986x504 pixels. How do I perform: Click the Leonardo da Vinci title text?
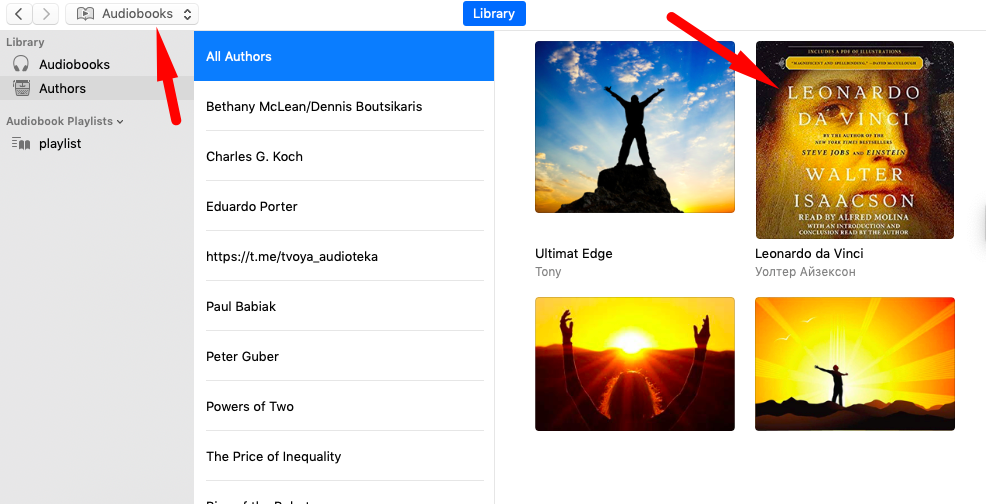point(809,254)
